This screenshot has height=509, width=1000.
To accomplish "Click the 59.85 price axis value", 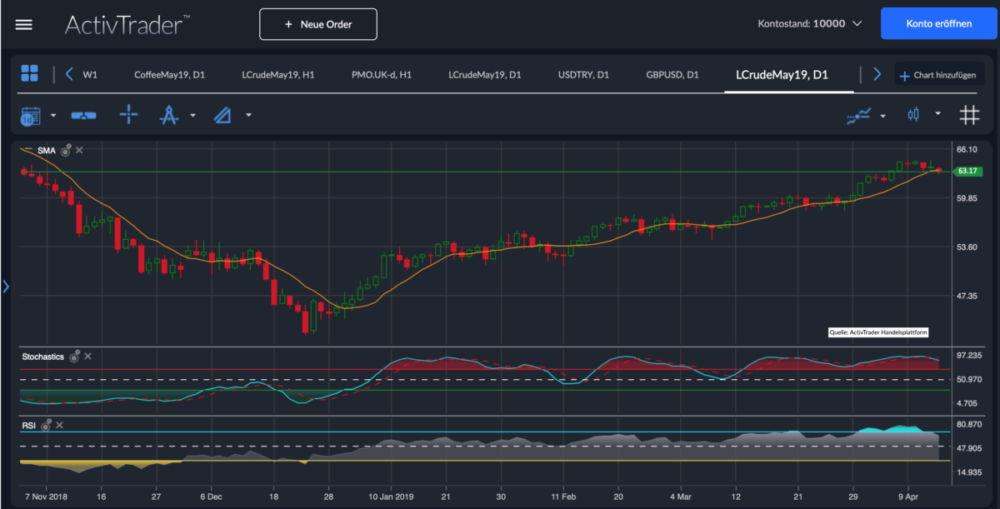I will 967,198.
